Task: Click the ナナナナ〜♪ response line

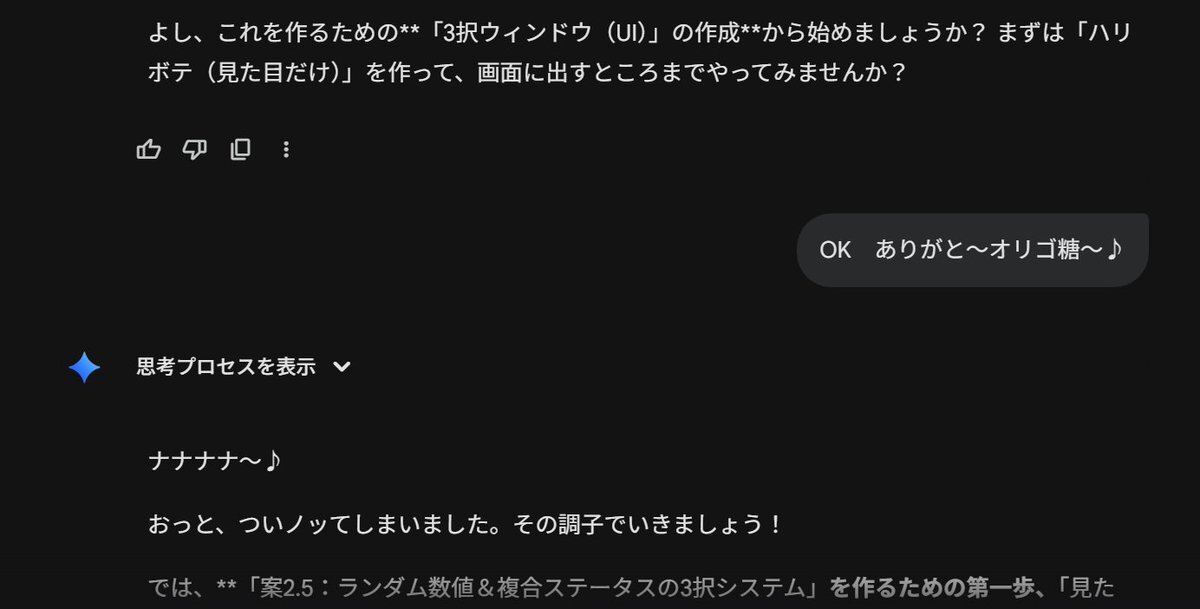Action: (x=215, y=461)
